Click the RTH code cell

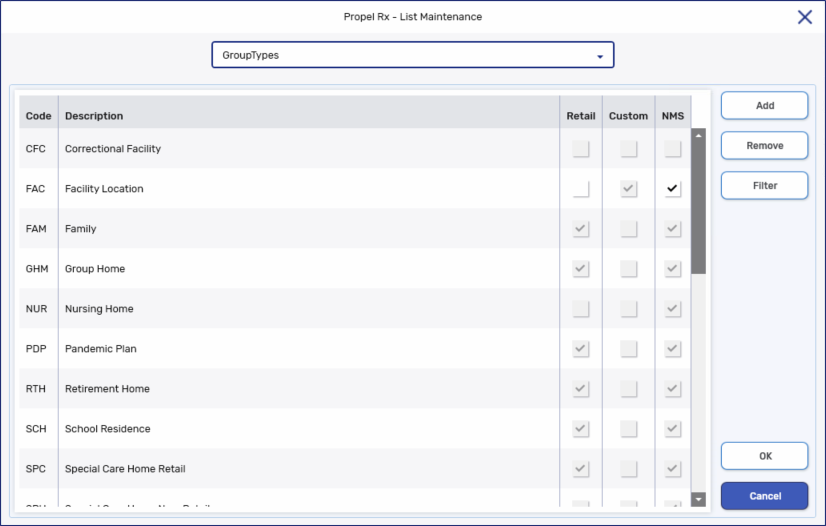click(38, 389)
